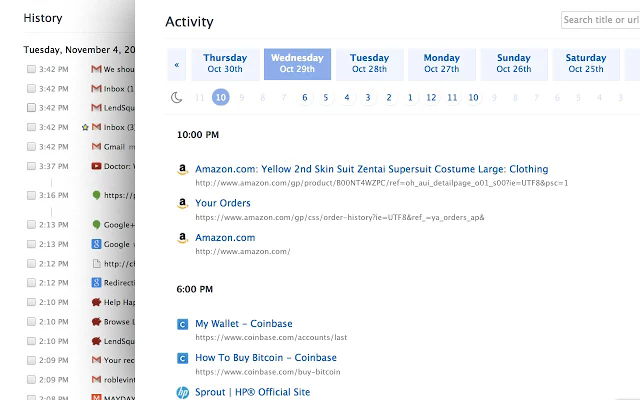The height and width of the screenshot is (400, 640).
Task: Open the Amazon.com link
Action: coord(225,238)
